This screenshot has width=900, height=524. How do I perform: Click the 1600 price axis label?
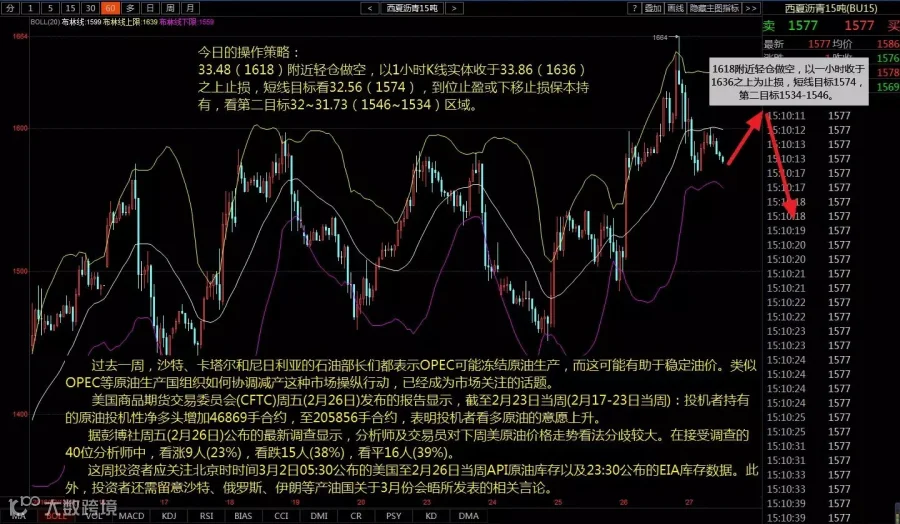[20, 128]
